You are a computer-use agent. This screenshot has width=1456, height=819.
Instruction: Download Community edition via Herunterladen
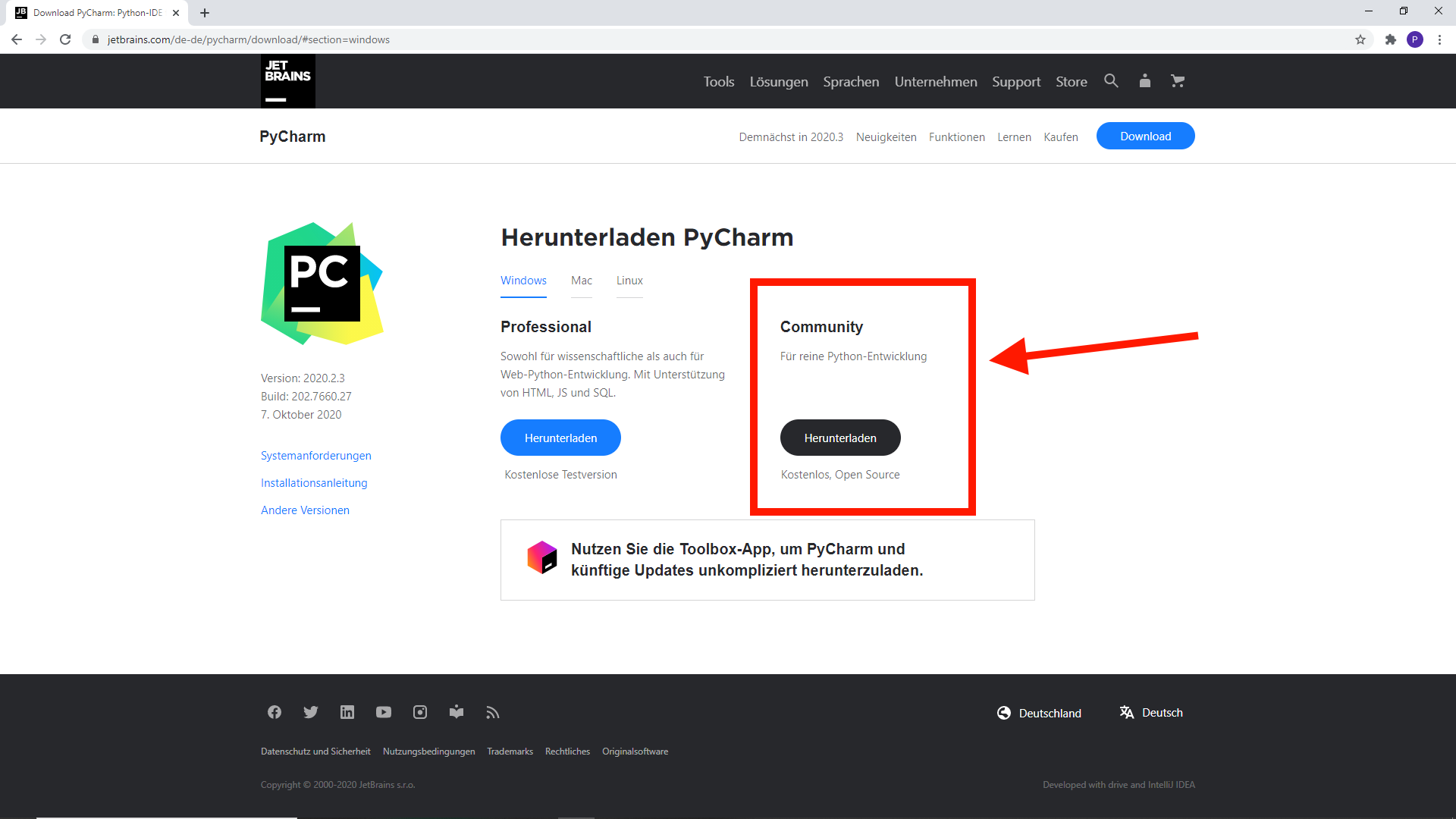coord(840,438)
